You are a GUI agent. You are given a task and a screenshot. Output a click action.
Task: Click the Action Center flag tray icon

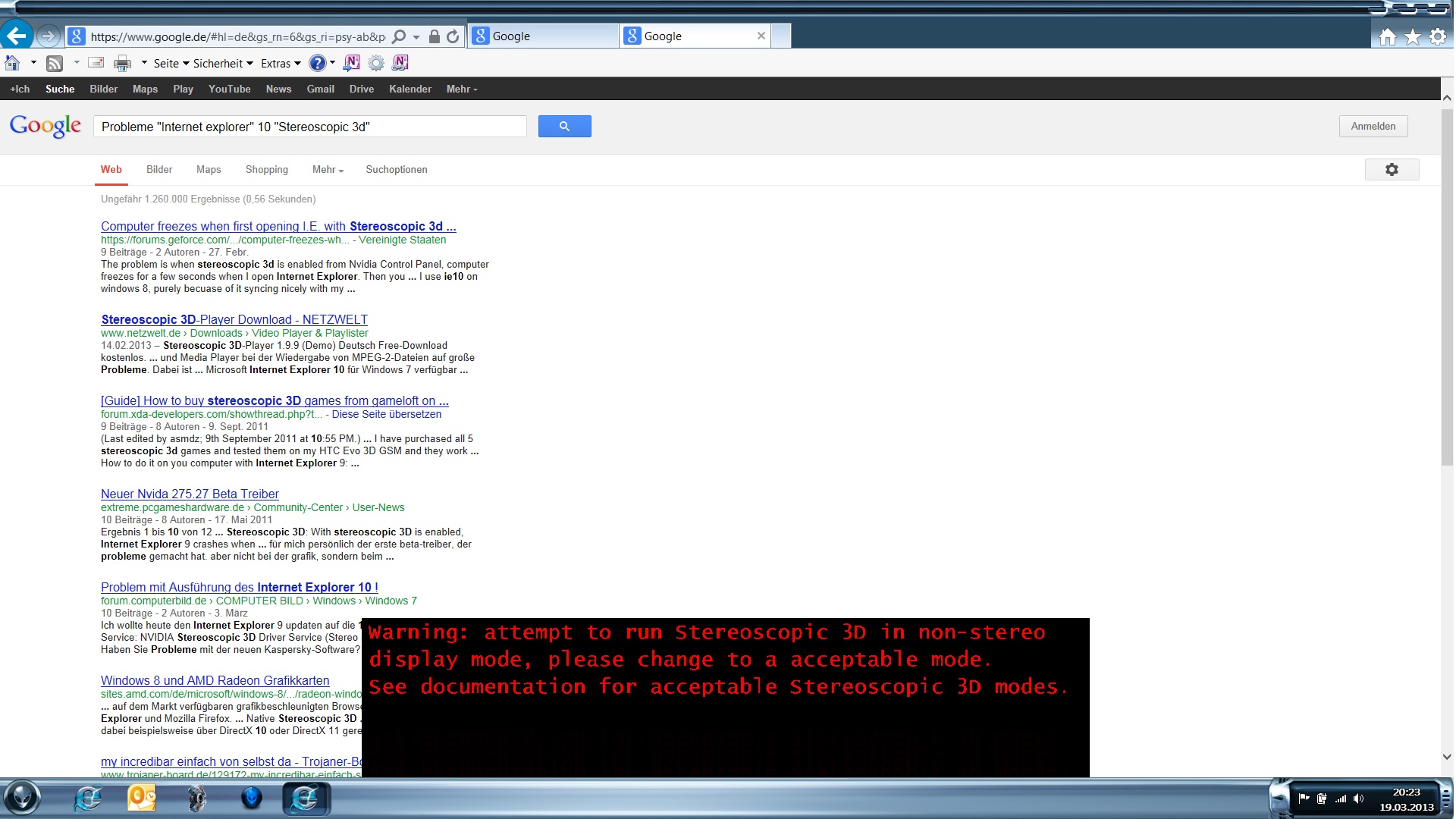tap(1304, 798)
